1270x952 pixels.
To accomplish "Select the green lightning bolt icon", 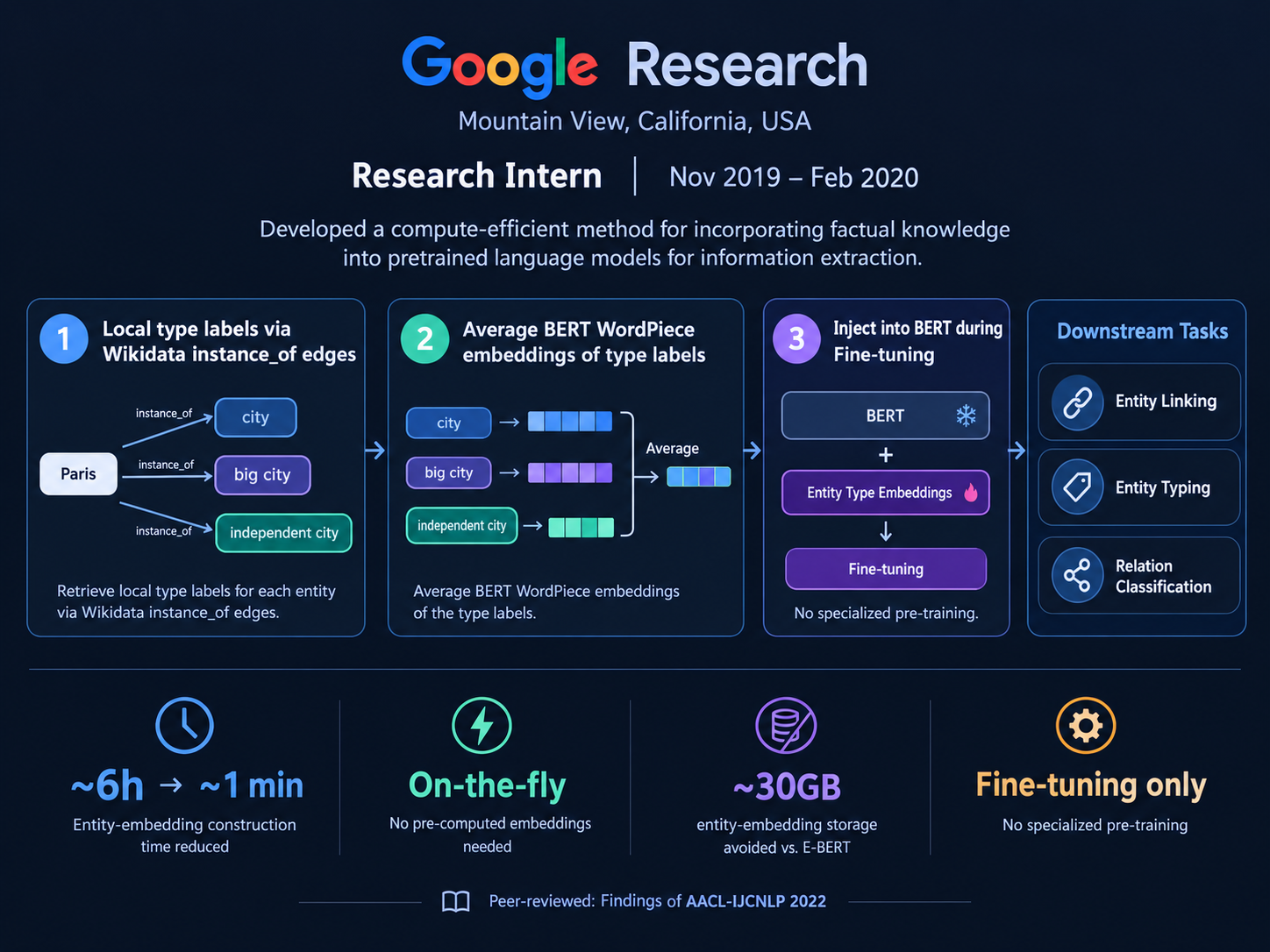I will (x=482, y=725).
